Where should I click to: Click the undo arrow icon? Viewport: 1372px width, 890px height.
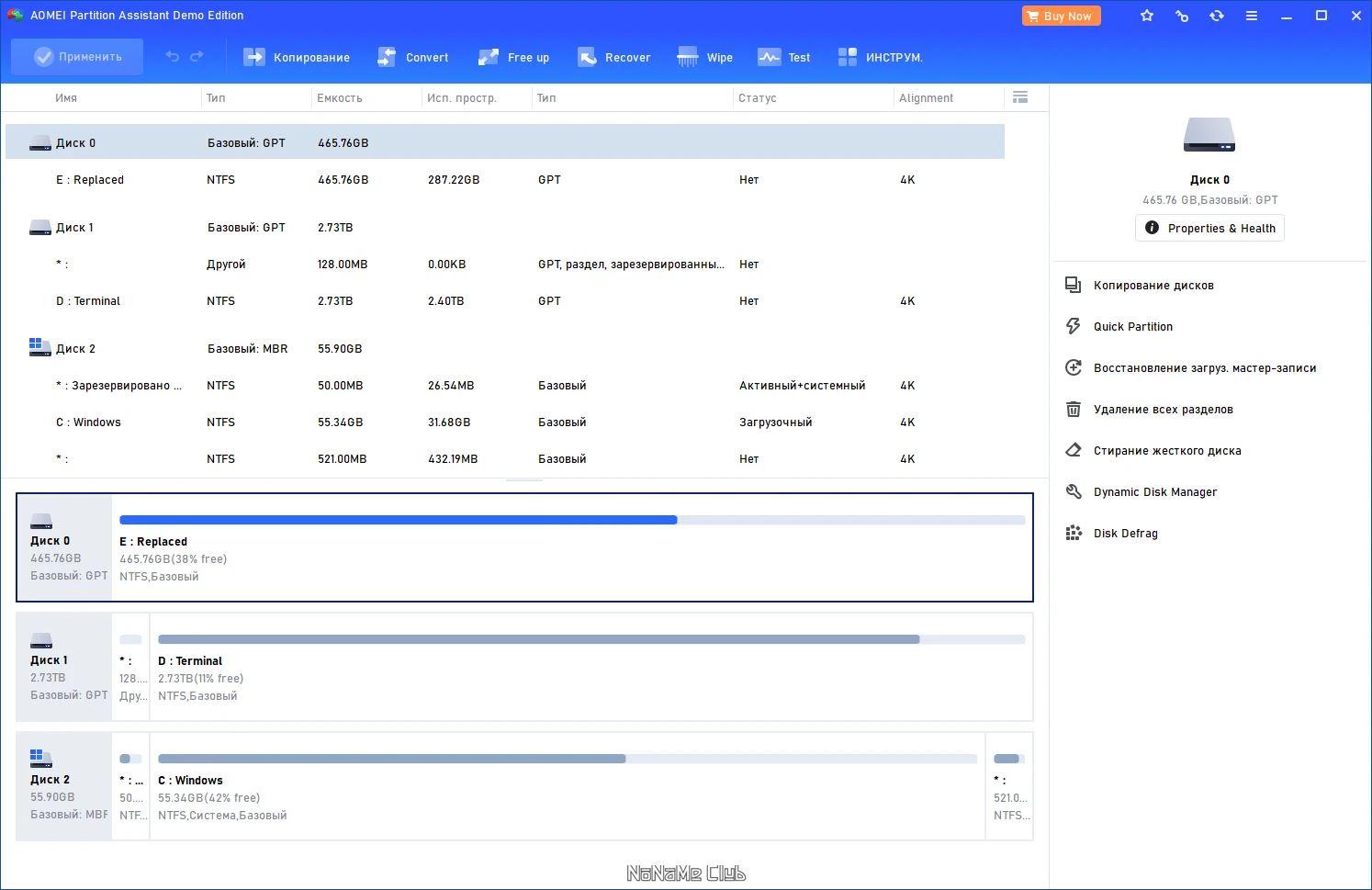pos(172,57)
